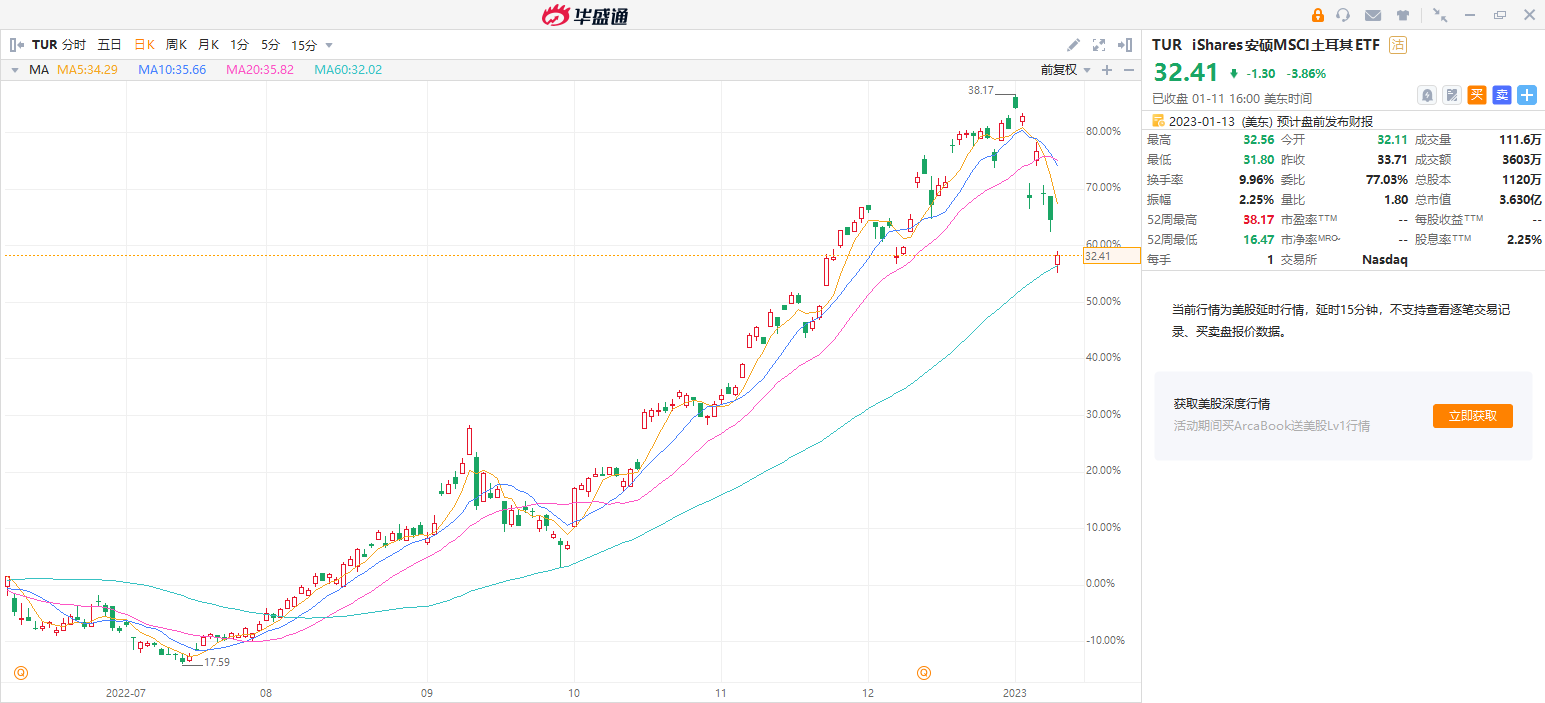Image resolution: width=1545 pixels, height=703 pixels.
Task: Toggle the 沽 short-selling badge
Action: click(1398, 45)
